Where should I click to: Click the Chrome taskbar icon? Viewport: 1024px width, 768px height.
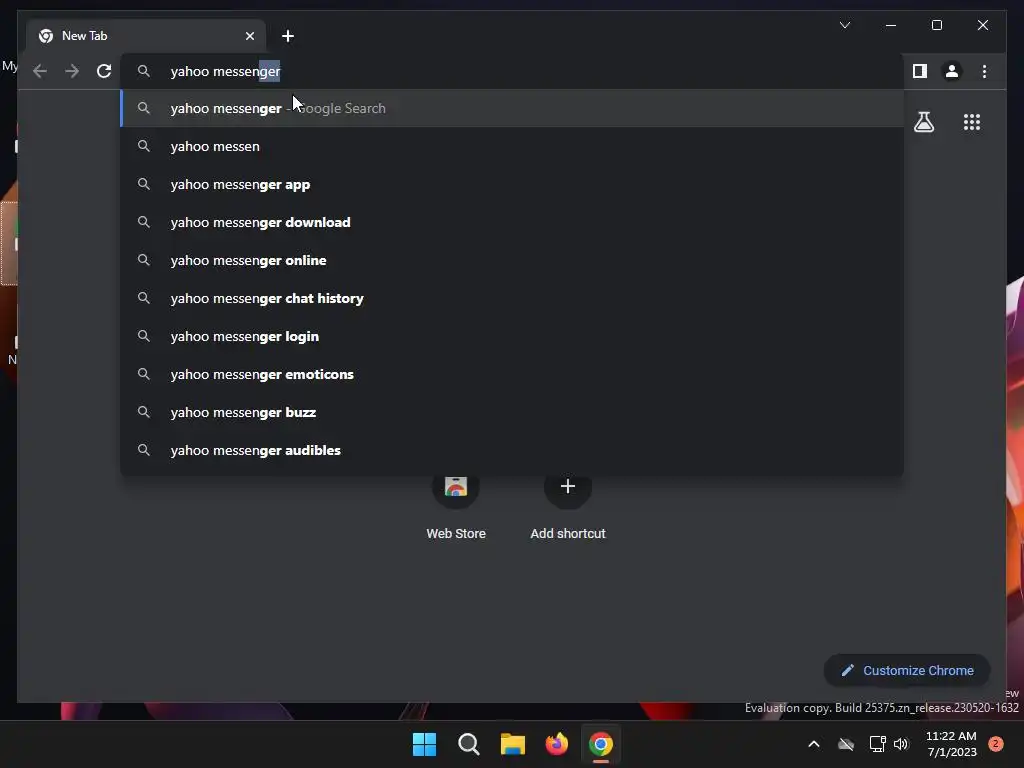click(x=601, y=744)
